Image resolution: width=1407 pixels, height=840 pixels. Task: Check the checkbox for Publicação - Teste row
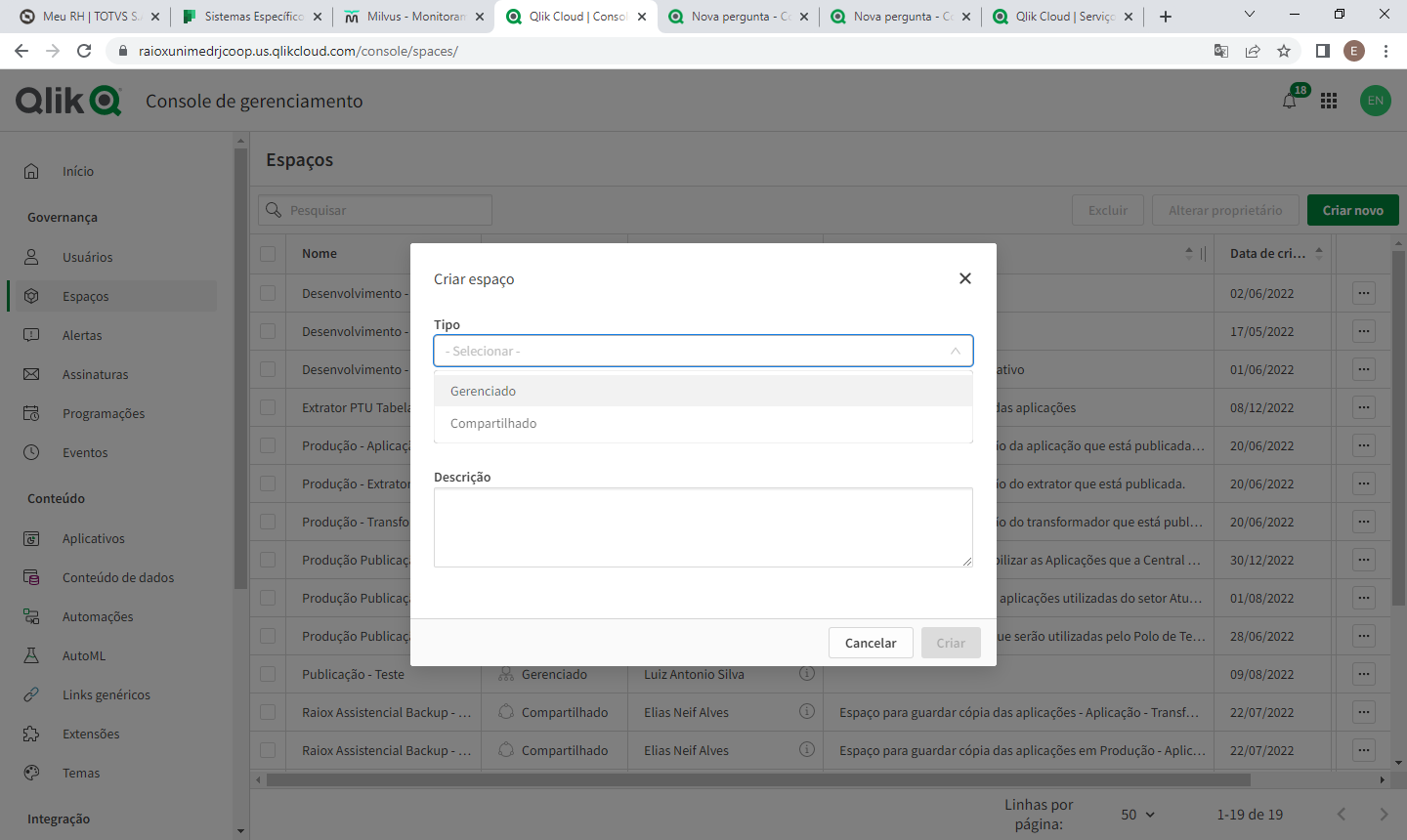point(267,674)
